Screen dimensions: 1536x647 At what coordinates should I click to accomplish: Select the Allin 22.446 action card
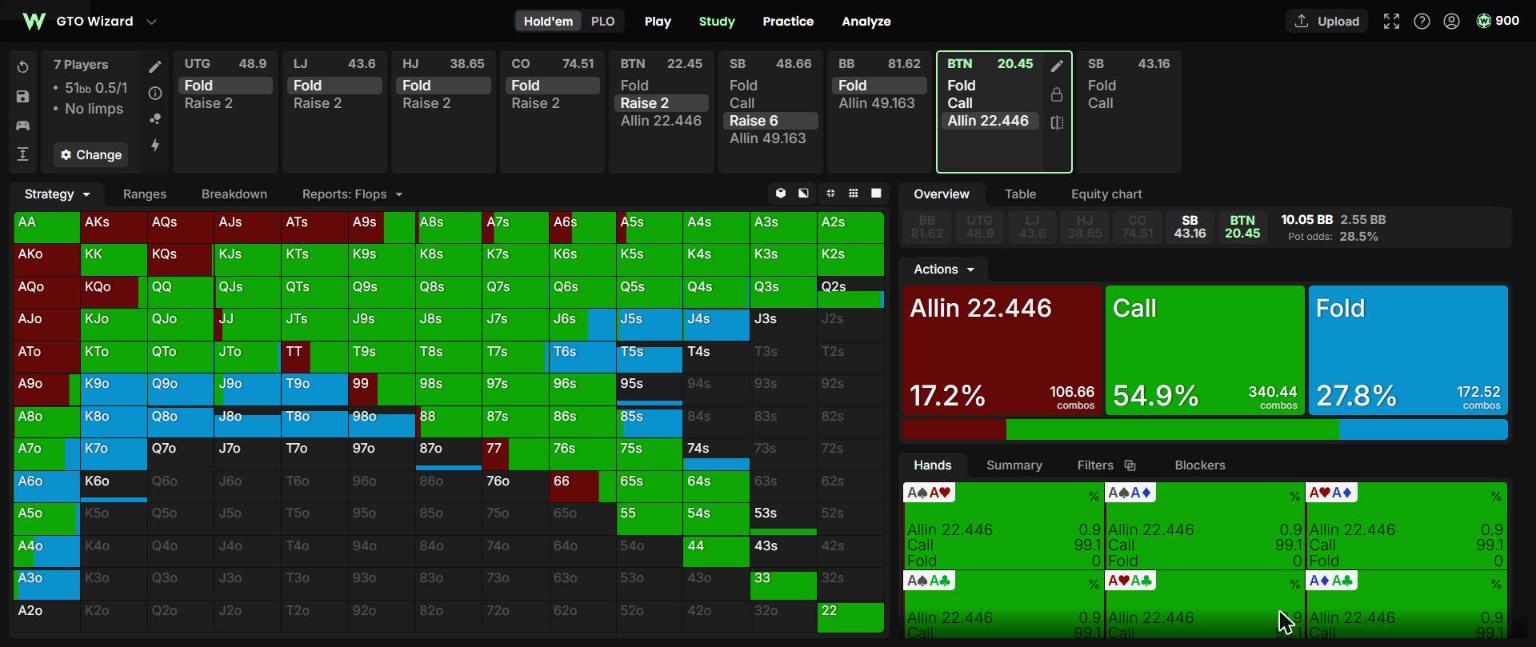1002,350
